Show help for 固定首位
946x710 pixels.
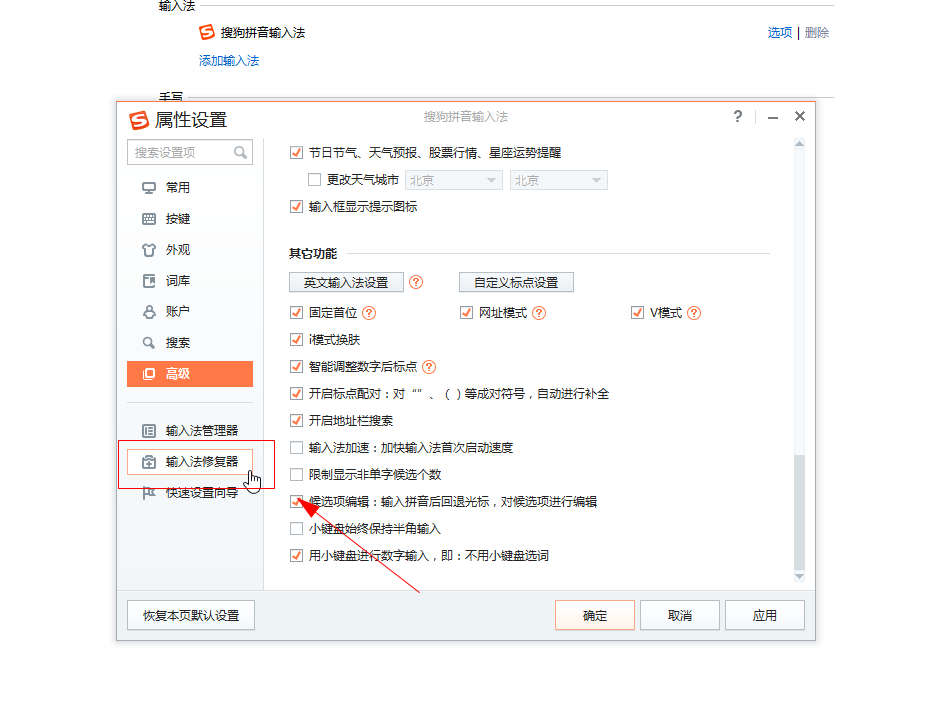pos(369,313)
